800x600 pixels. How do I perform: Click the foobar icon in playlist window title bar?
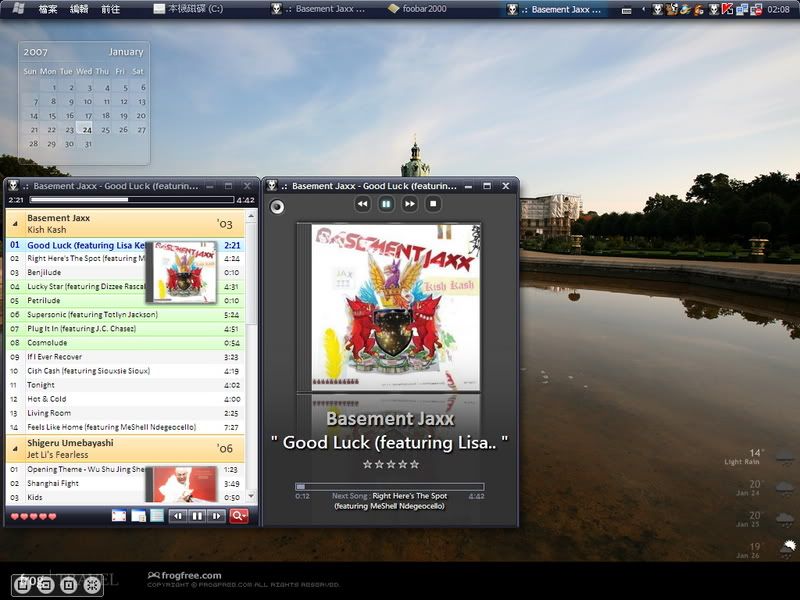[13, 186]
